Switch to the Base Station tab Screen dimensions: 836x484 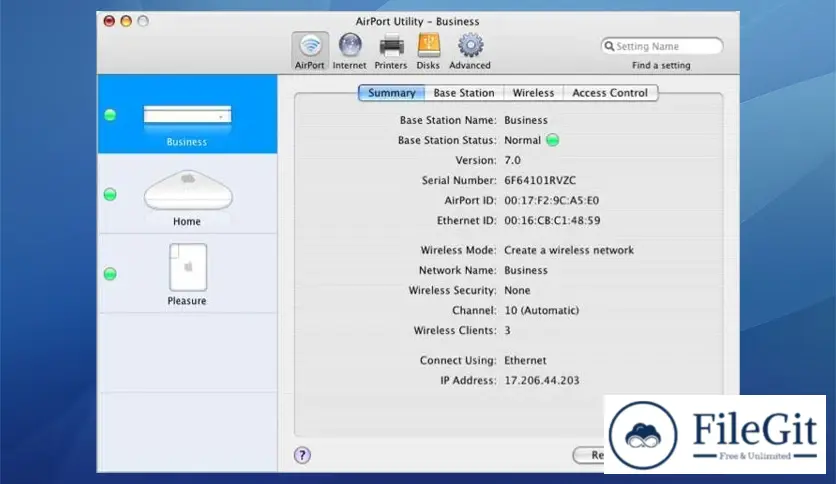(x=464, y=93)
